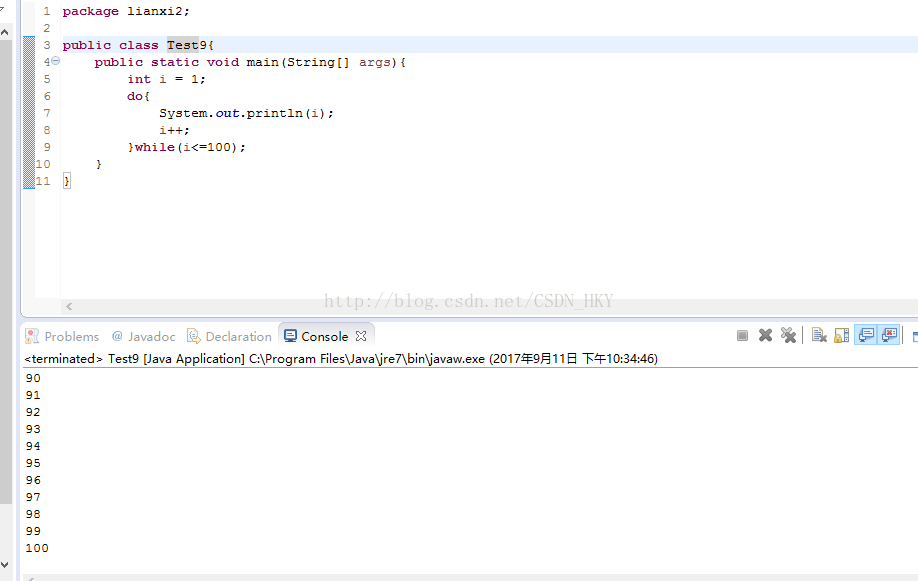Screen dimensions: 918x581
Task: Click the vertical scrollbar thumb beside the editor
Action: [5, 272]
